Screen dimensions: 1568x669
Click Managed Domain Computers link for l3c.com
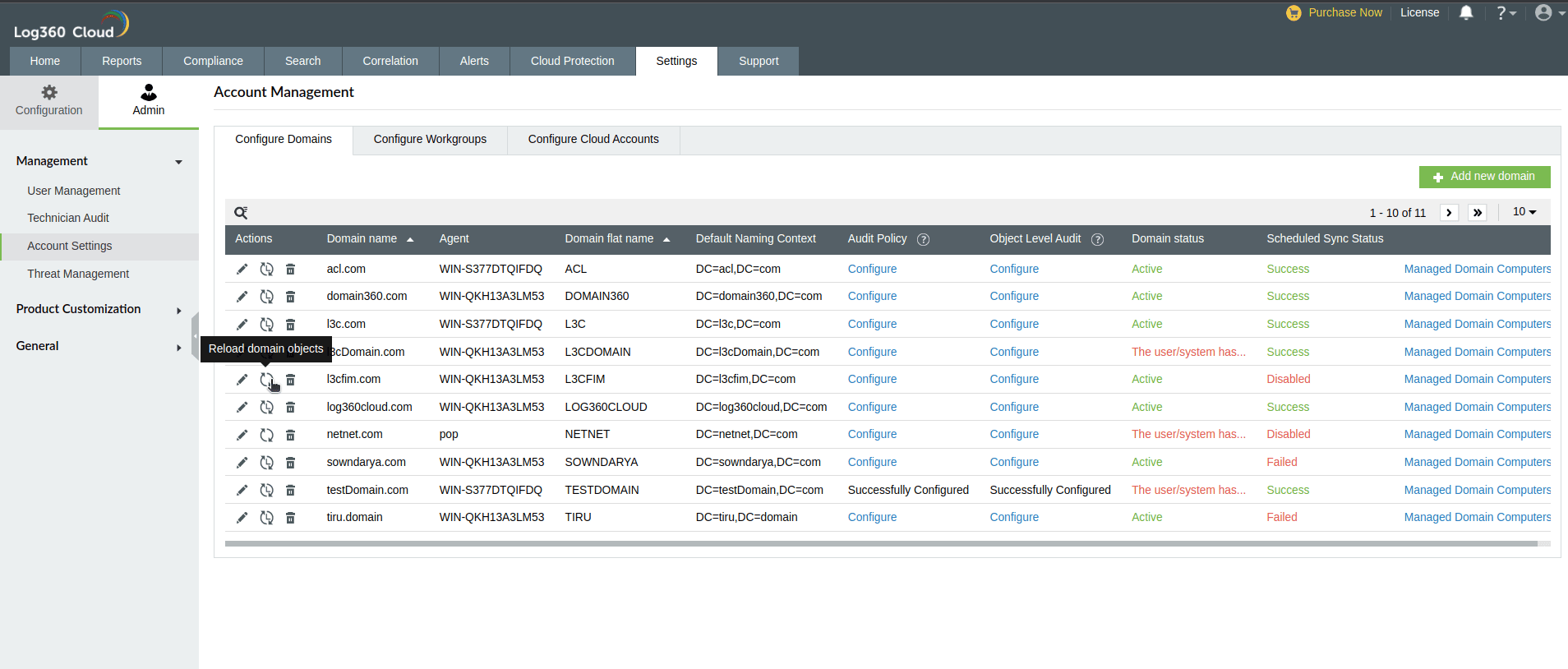tap(1477, 324)
